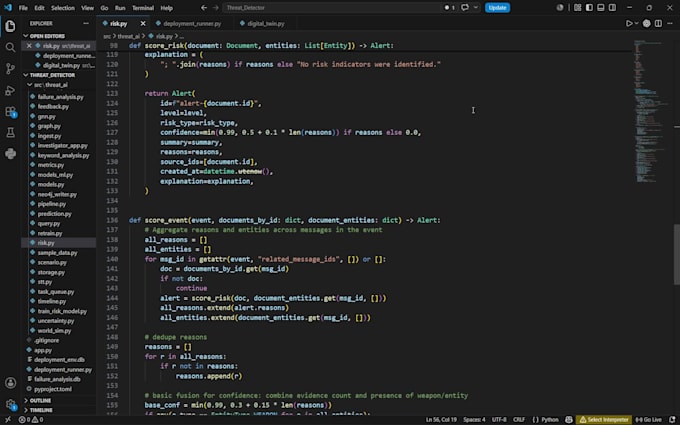The width and height of the screenshot is (680, 425).
Task: Open failure_analysis.py in file tree
Action: [x=60, y=97]
